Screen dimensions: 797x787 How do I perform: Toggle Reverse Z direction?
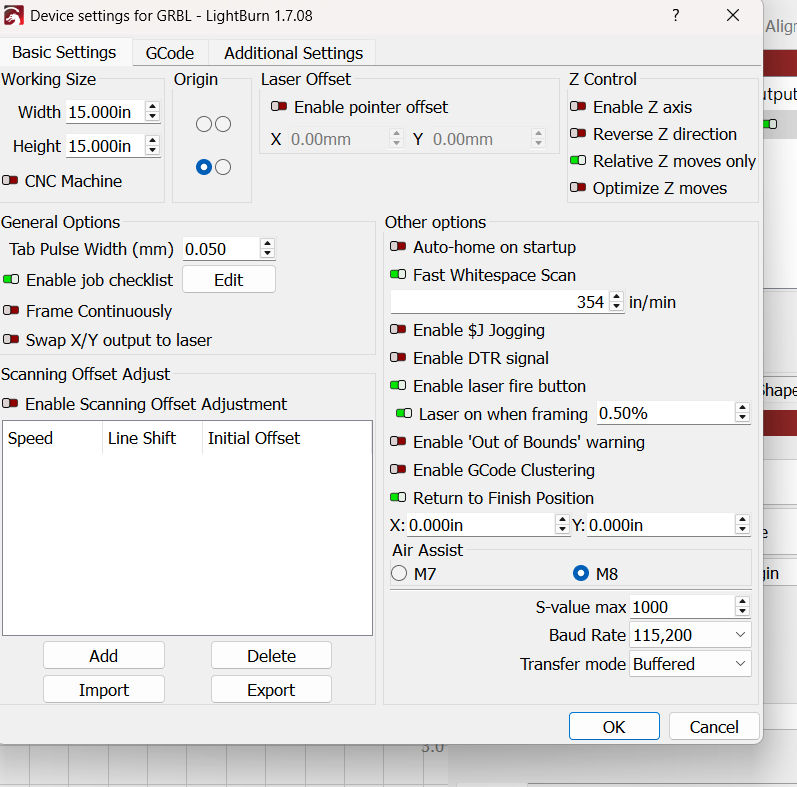[x=578, y=133]
